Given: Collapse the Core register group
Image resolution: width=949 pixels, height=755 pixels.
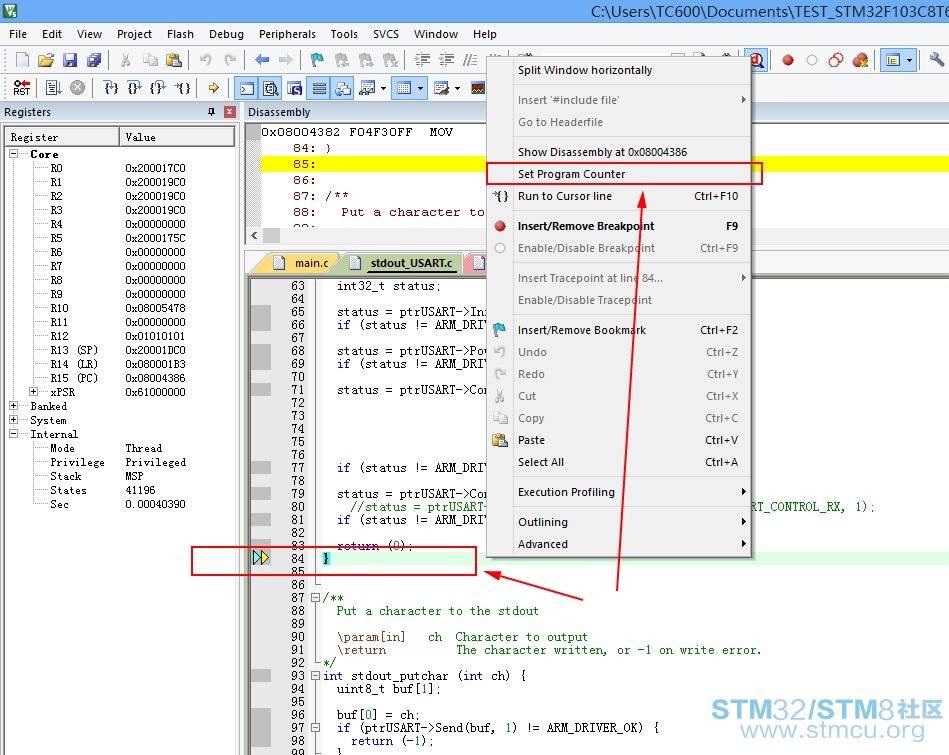Looking at the screenshot, I should [13, 154].
